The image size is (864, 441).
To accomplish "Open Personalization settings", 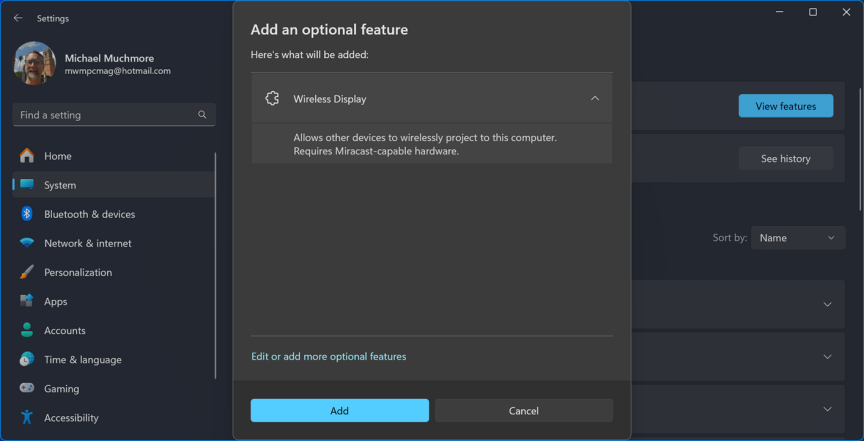I will coord(114,272).
